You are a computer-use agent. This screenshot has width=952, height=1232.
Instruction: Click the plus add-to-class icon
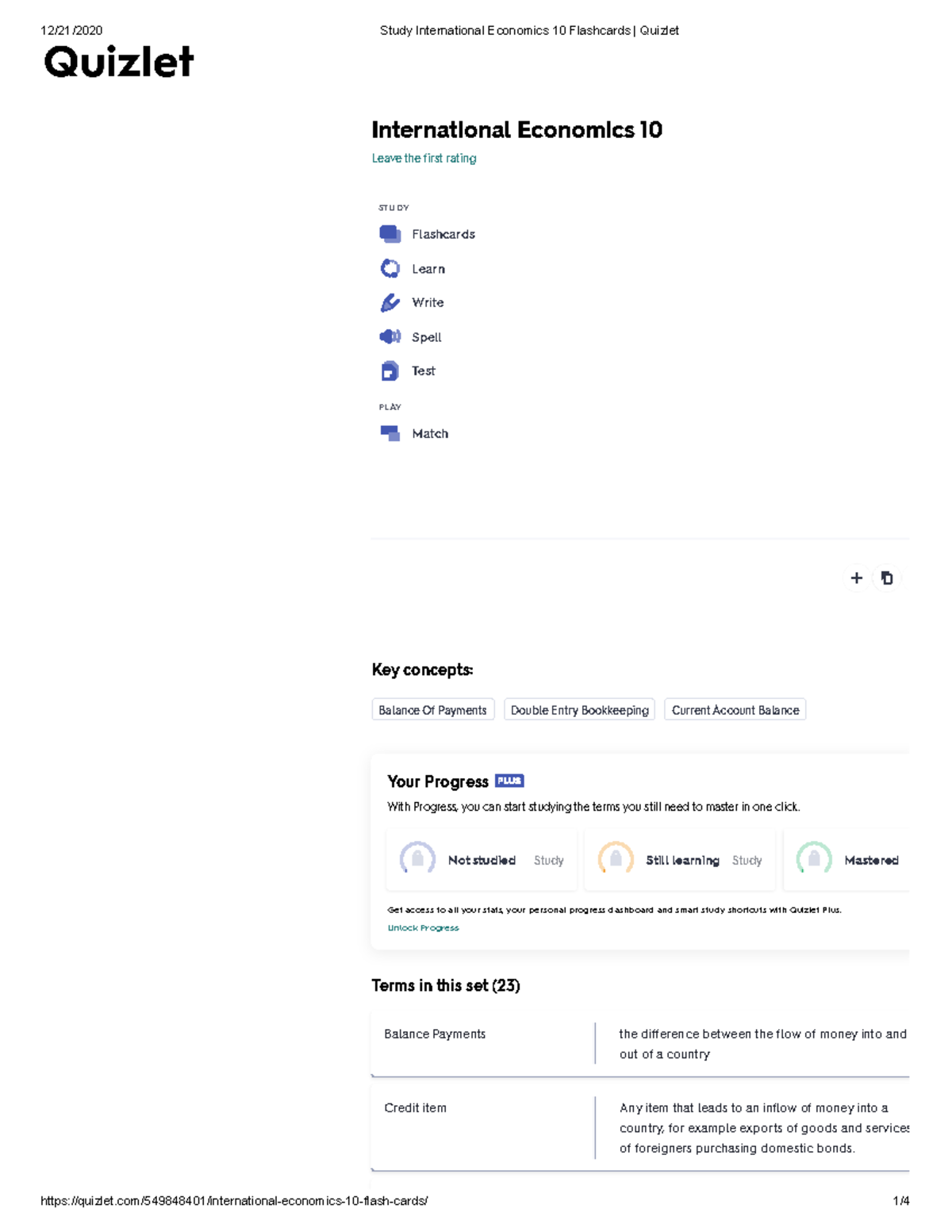click(856, 578)
